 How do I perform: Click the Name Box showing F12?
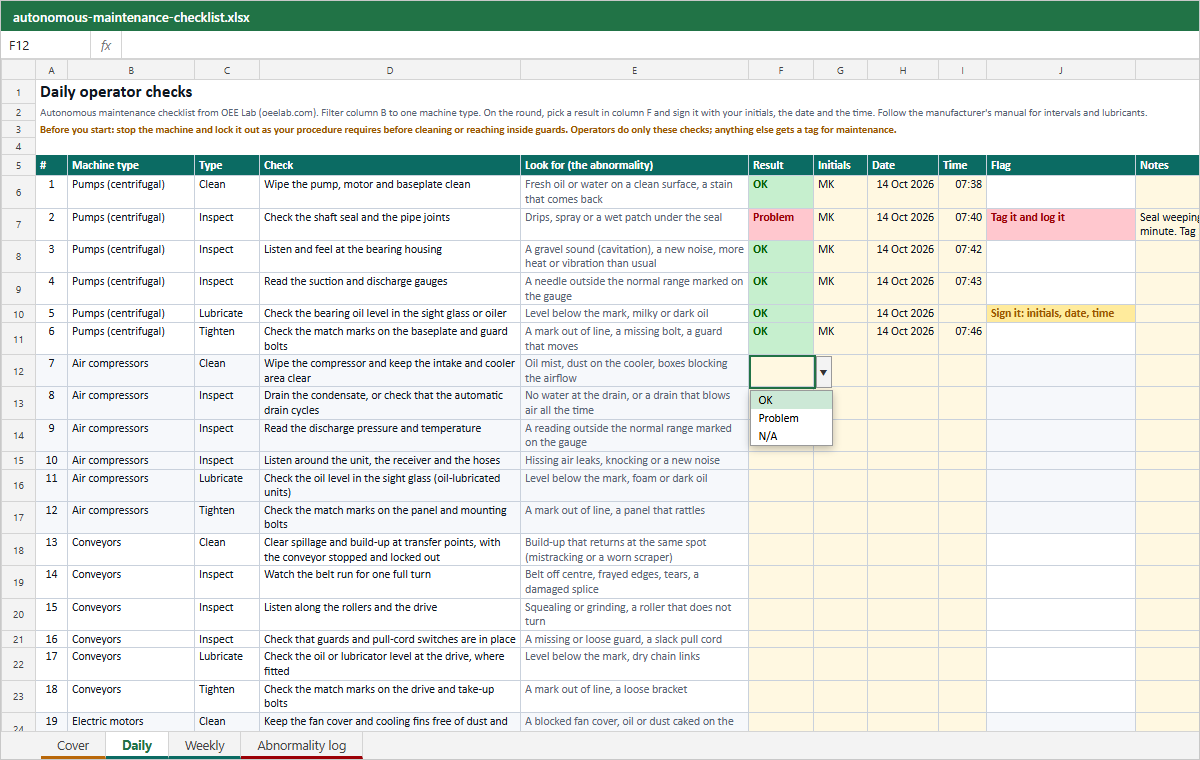coord(46,46)
